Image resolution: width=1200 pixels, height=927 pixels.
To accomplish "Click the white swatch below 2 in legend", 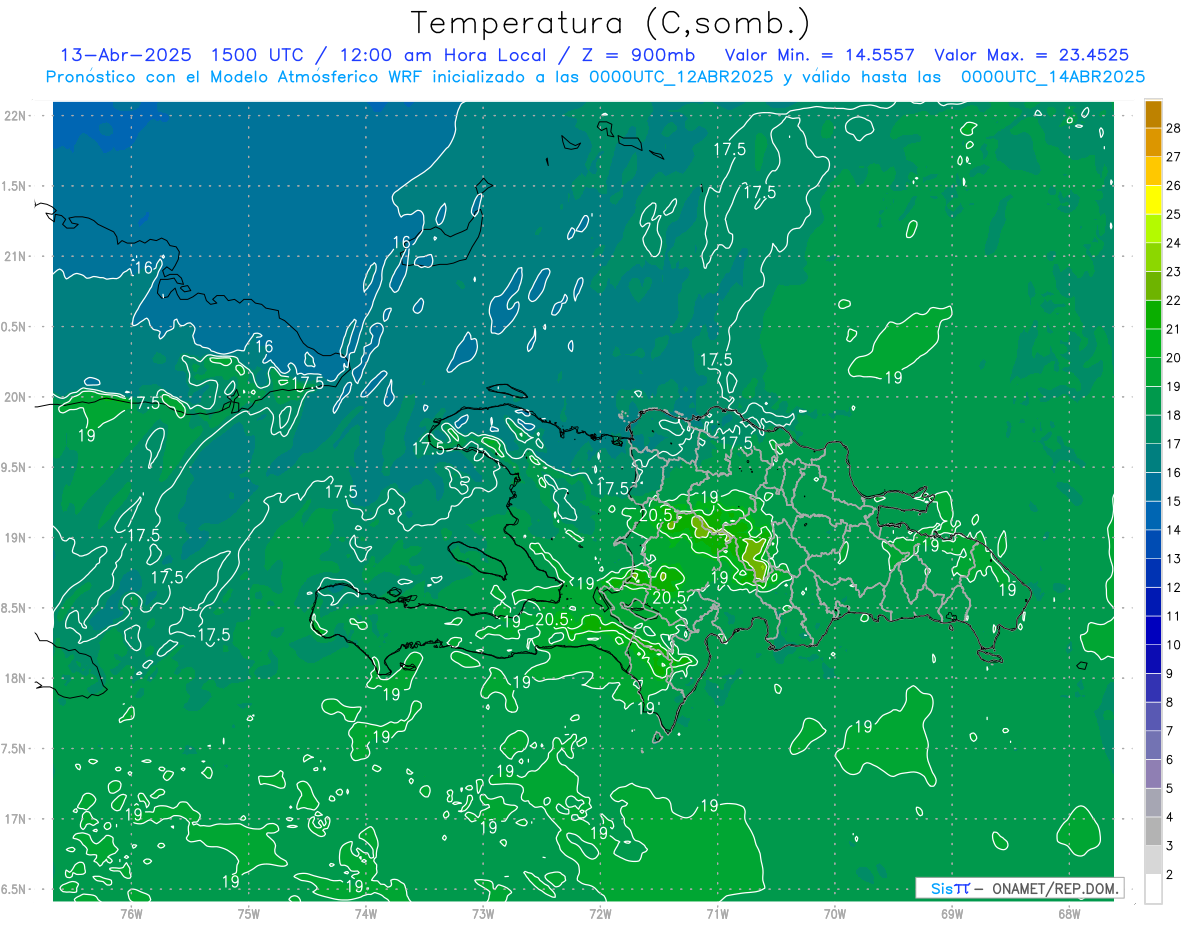I will click(1153, 889).
